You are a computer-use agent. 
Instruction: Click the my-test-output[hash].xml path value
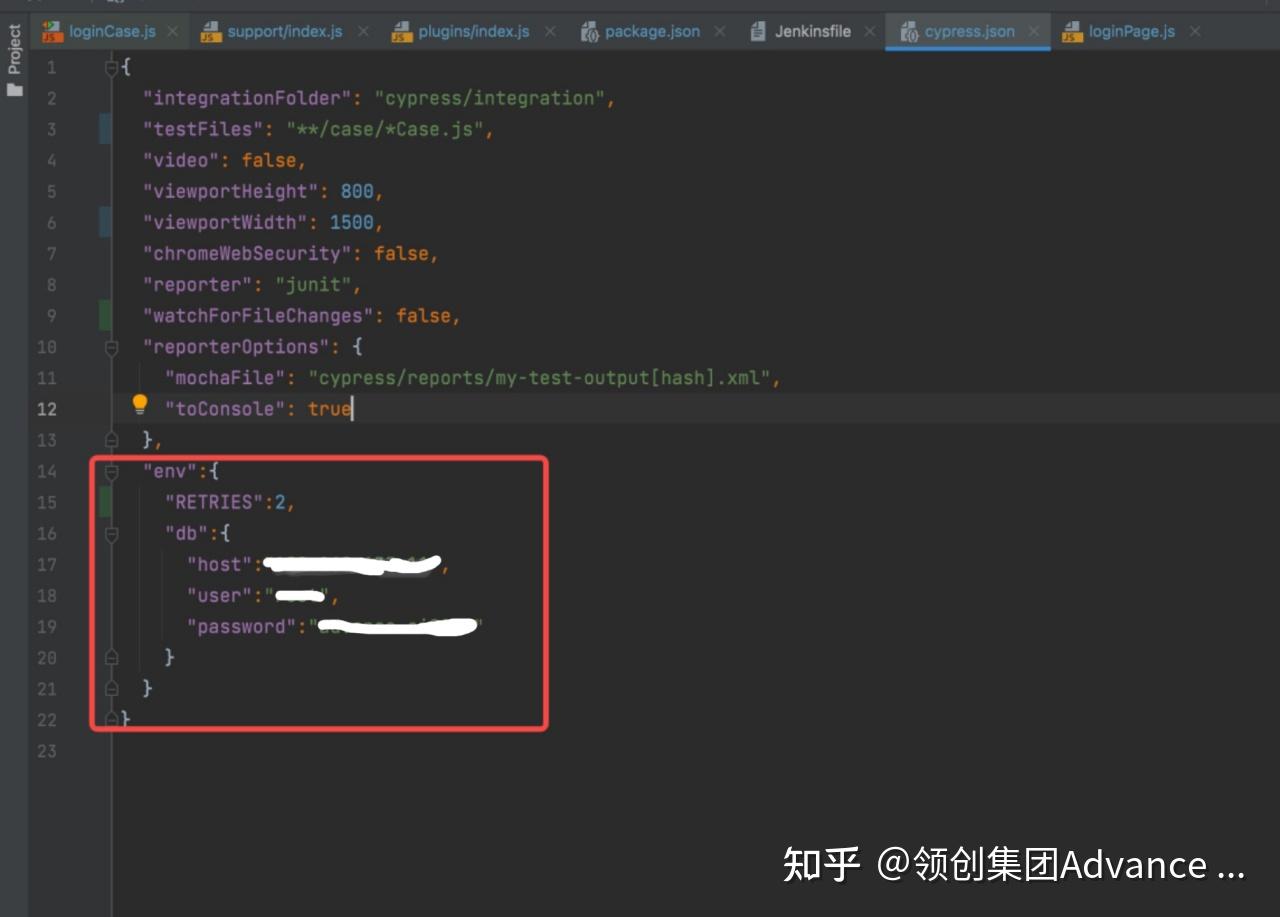(x=540, y=378)
